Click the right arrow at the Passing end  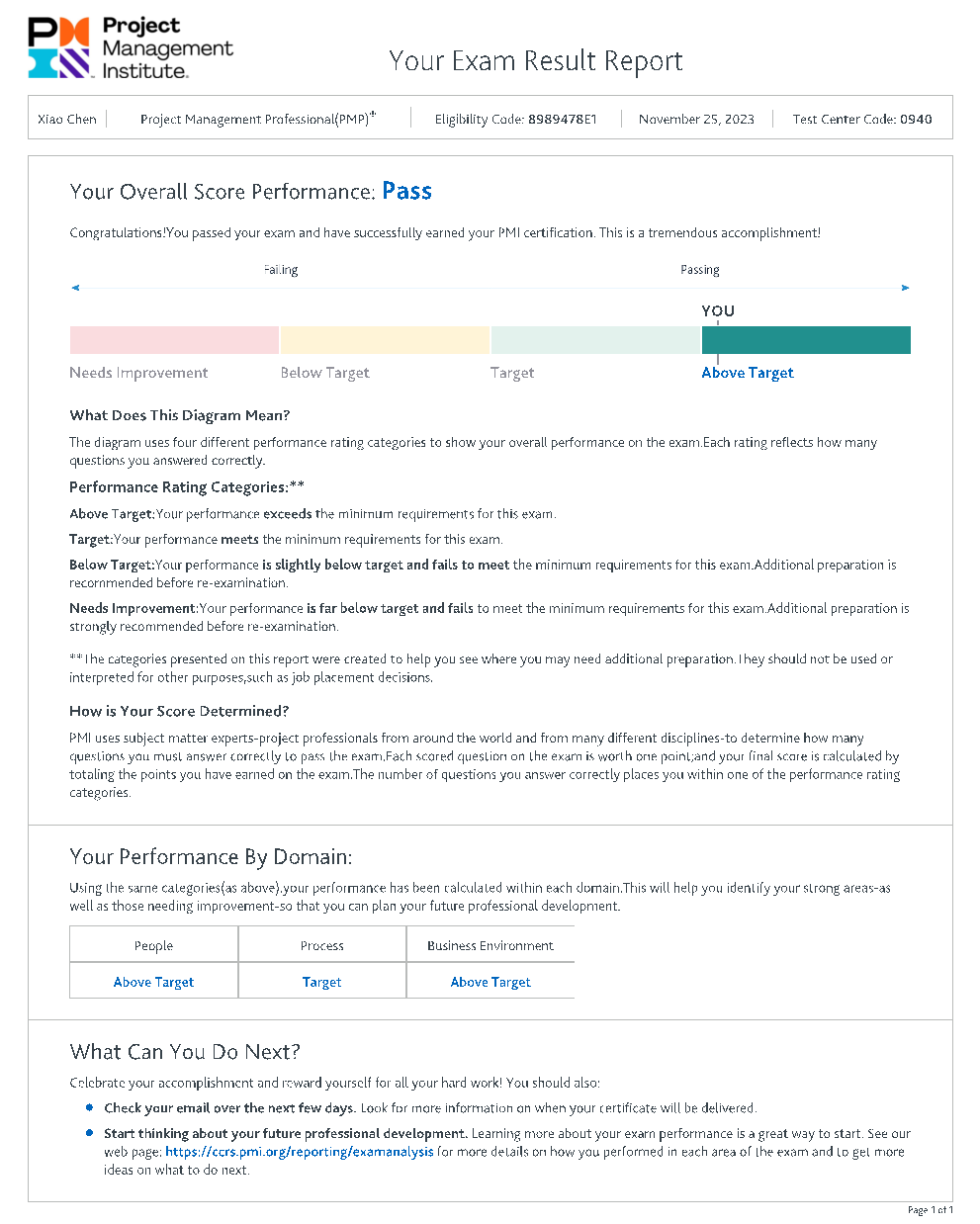point(905,288)
